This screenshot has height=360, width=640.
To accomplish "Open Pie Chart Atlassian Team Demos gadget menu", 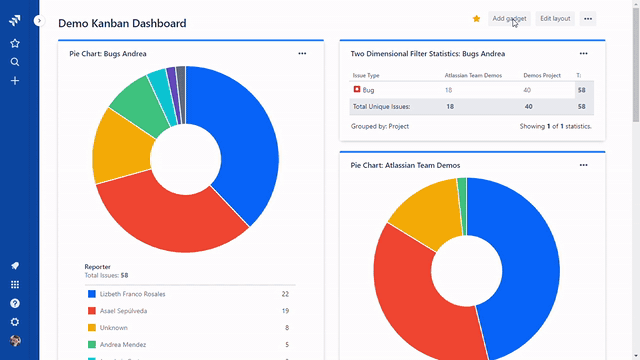I will pyautogui.click(x=584, y=165).
